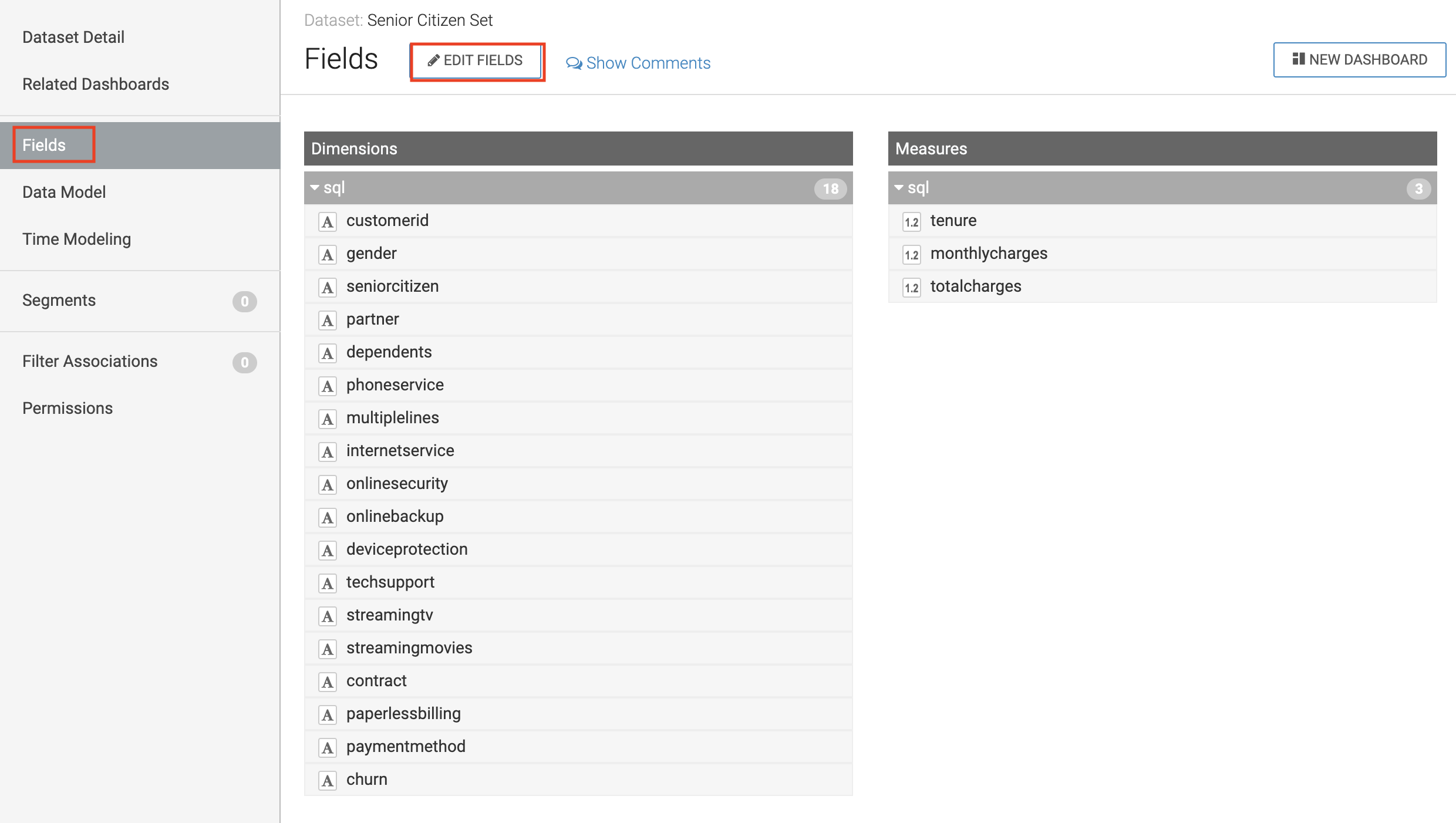Select the paymentmethod dimension field
Image resolution: width=1456 pixels, height=823 pixels.
coord(406,746)
